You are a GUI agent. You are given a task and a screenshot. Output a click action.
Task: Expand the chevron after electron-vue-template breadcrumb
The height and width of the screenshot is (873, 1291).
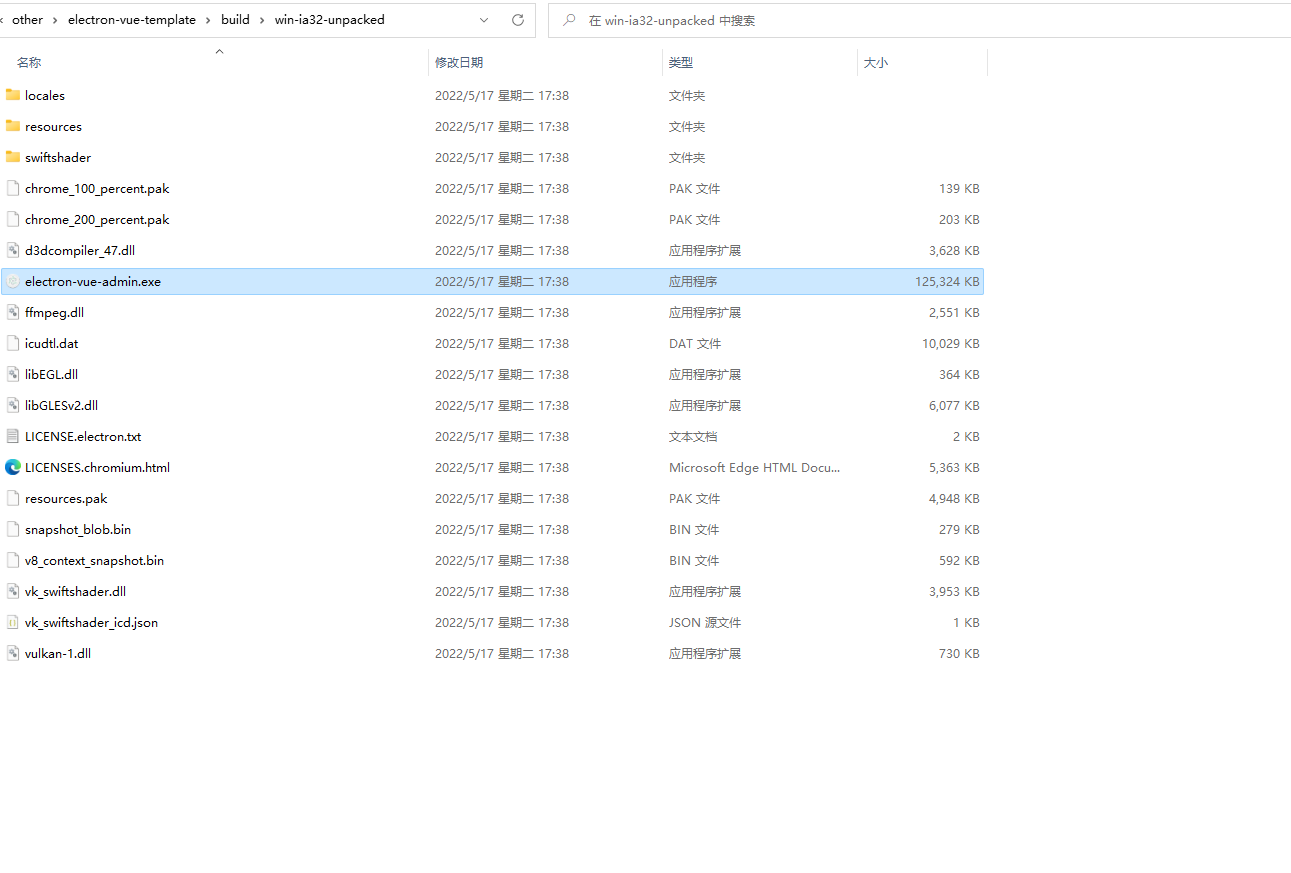(x=208, y=20)
